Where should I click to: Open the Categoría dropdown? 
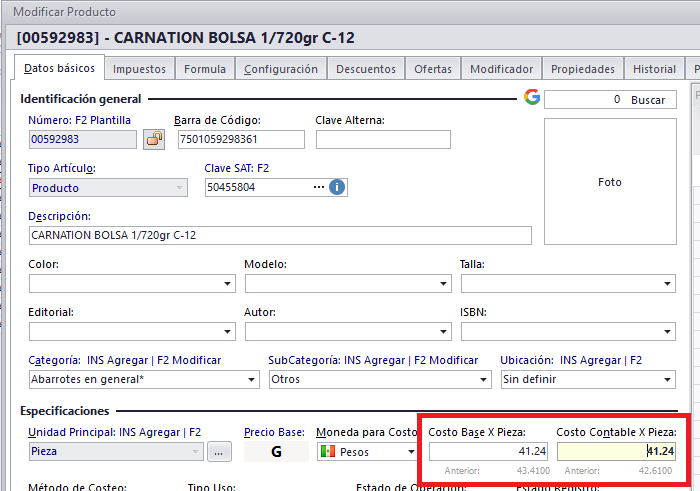tap(252, 379)
